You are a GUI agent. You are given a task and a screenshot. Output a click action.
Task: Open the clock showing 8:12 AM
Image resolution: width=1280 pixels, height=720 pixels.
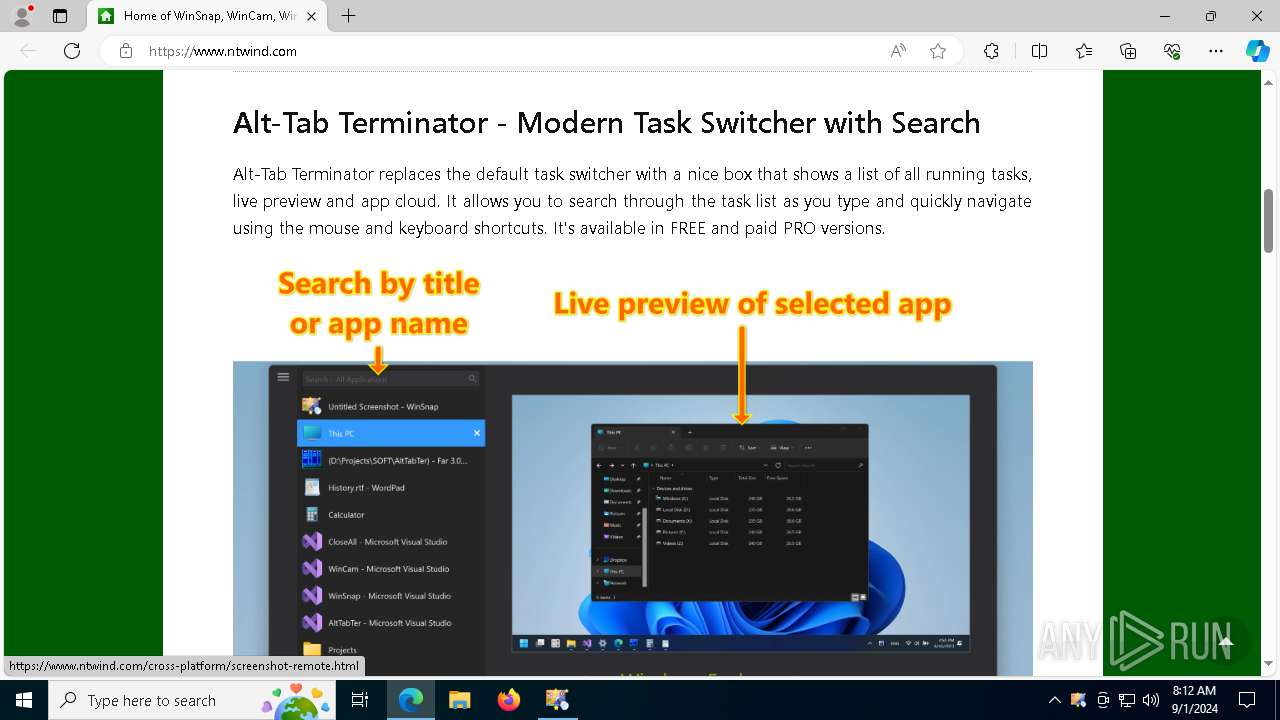(x=1193, y=700)
